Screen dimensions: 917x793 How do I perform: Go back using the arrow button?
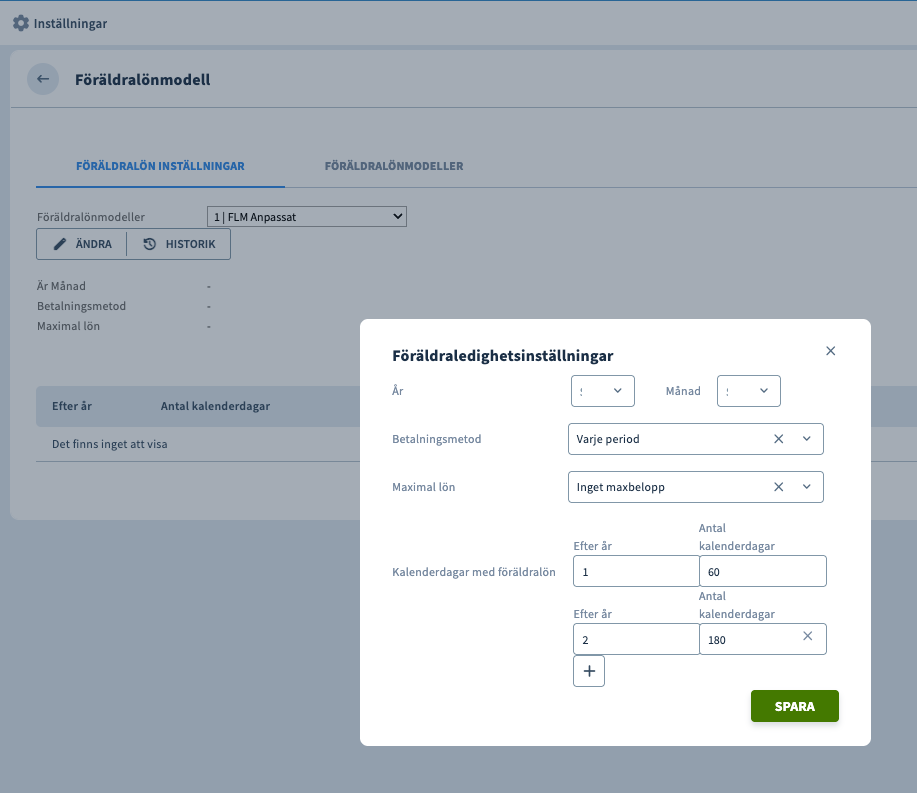(43, 79)
